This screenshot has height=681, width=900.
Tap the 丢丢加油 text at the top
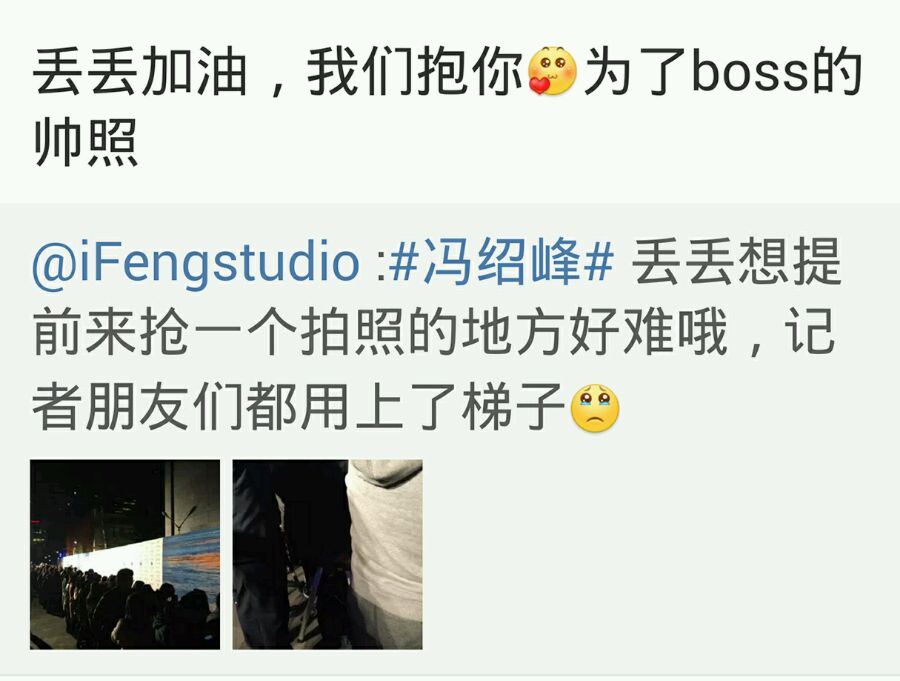click(140, 71)
